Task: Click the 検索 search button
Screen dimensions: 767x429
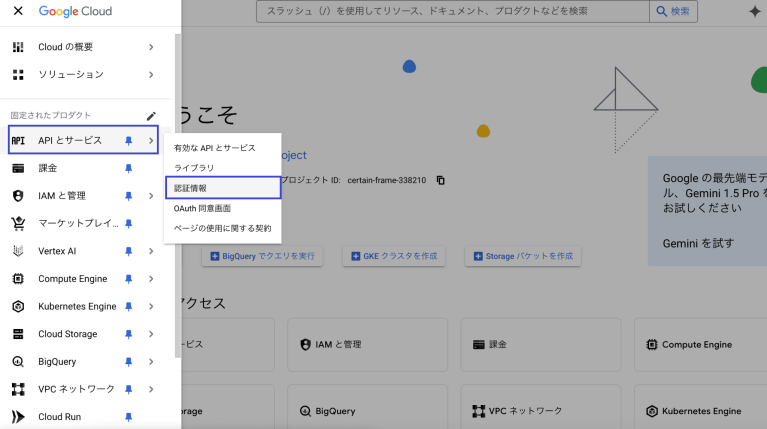Action: pos(674,11)
